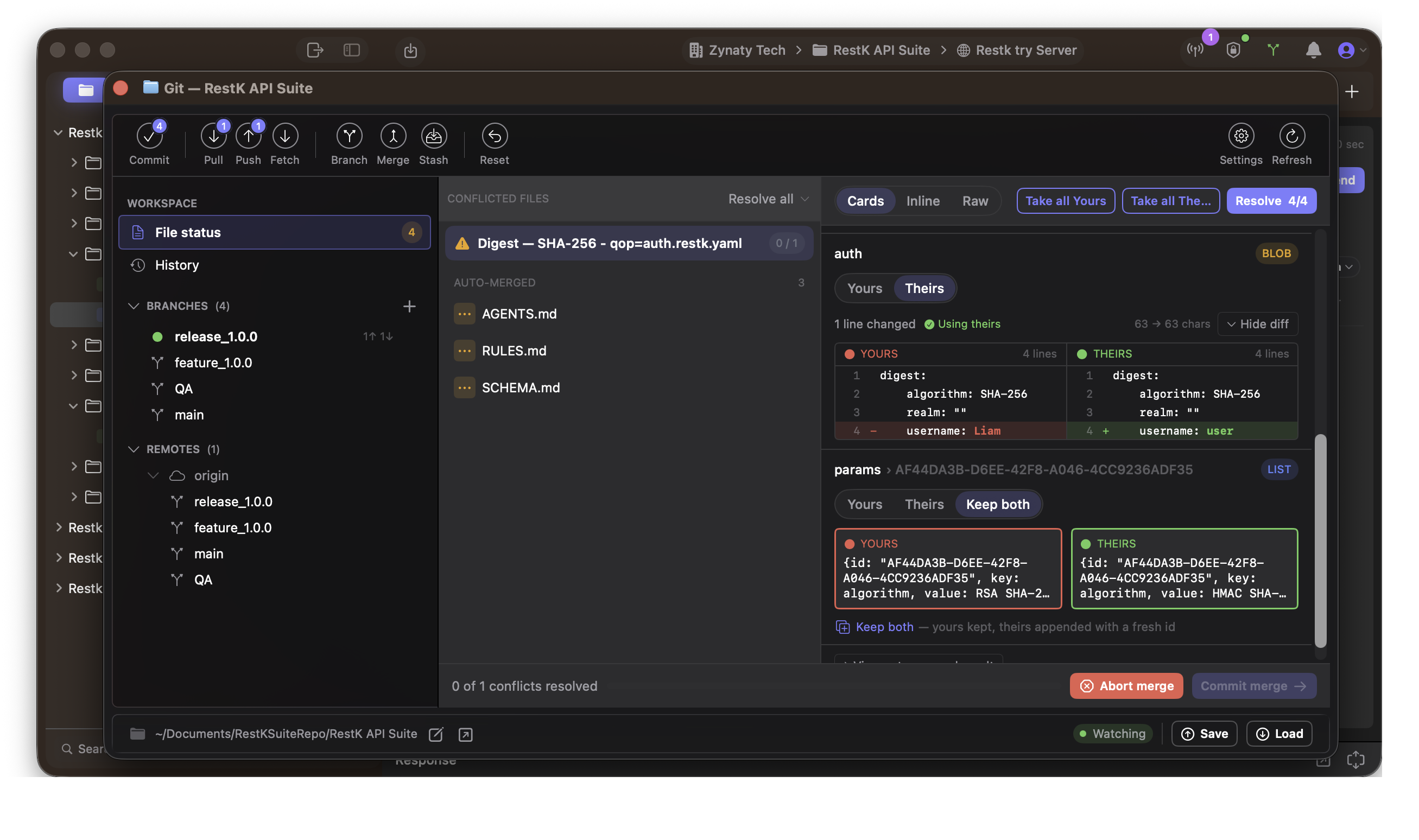
Task: Click the plus icon in the main window
Action: (x=1352, y=91)
